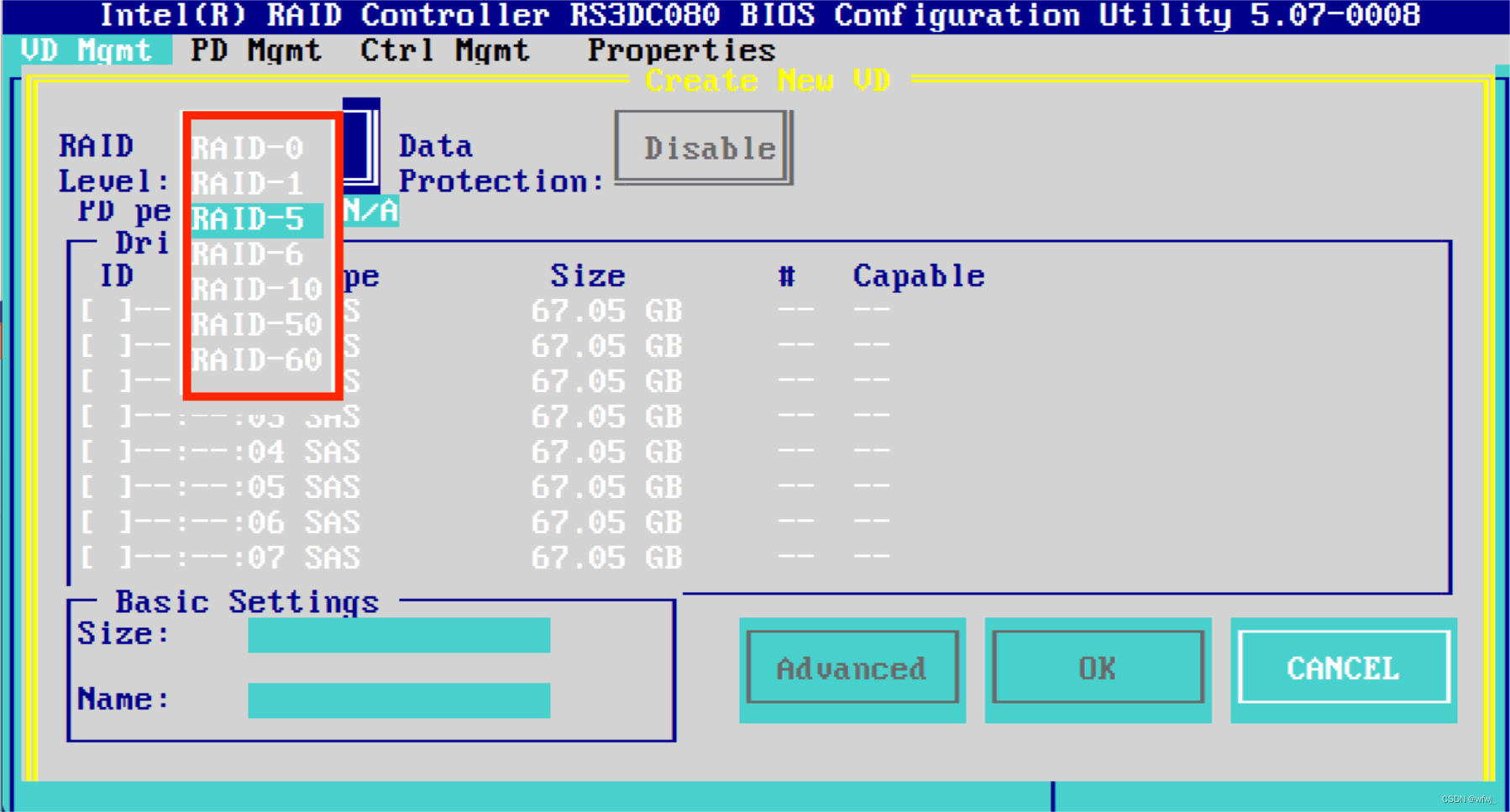Focus the Name input field

coord(399,700)
